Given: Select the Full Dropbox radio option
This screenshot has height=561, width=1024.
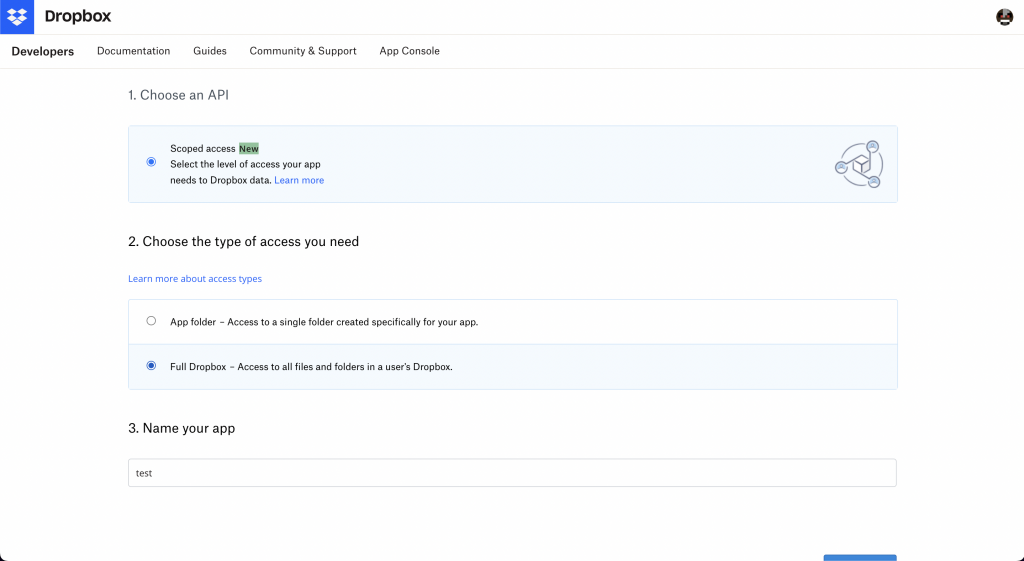Looking at the screenshot, I should (x=152, y=366).
